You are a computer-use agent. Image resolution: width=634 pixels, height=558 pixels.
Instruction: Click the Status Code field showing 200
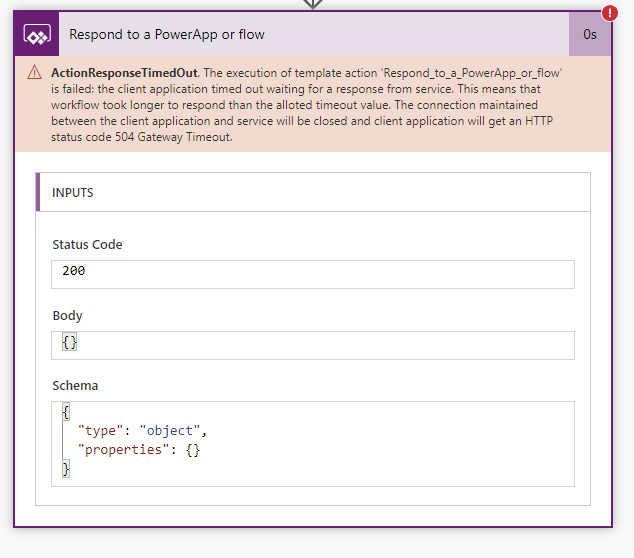(x=313, y=275)
